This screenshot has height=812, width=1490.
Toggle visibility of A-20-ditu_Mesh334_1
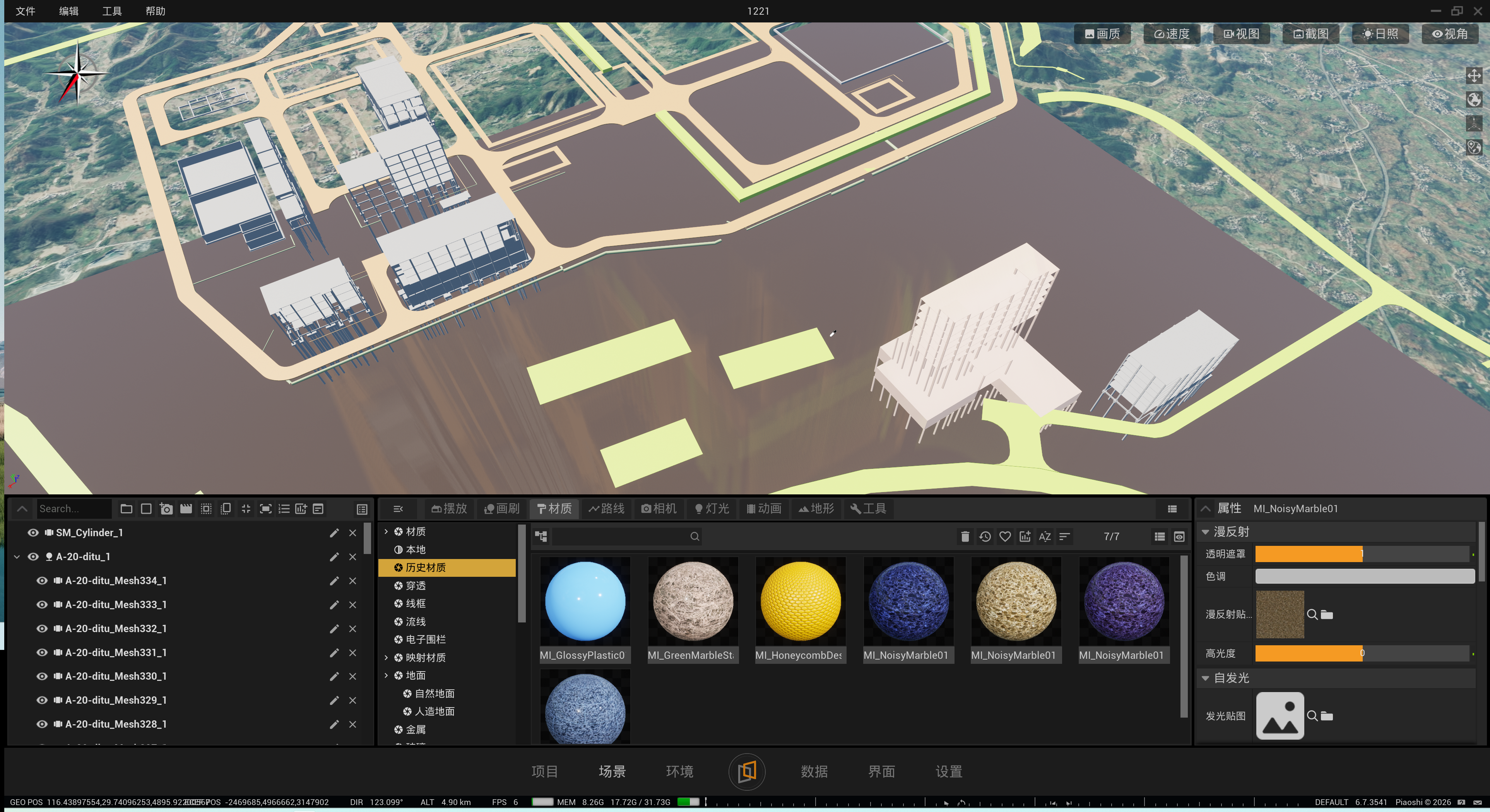pyautogui.click(x=42, y=581)
